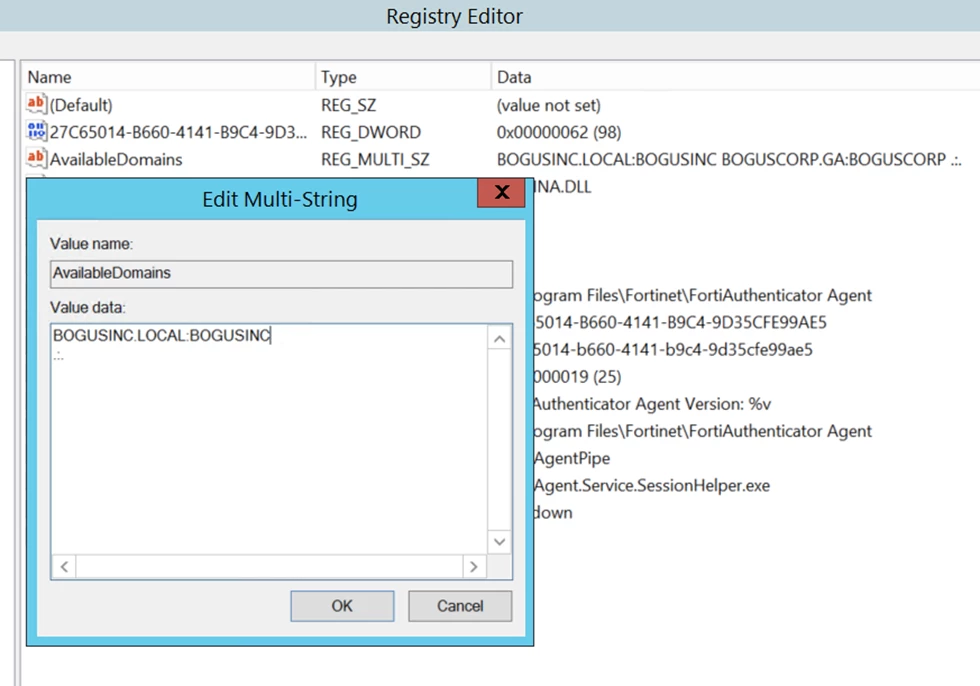Click the vertical scrollbar down arrow

pyautogui.click(x=499, y=541)
